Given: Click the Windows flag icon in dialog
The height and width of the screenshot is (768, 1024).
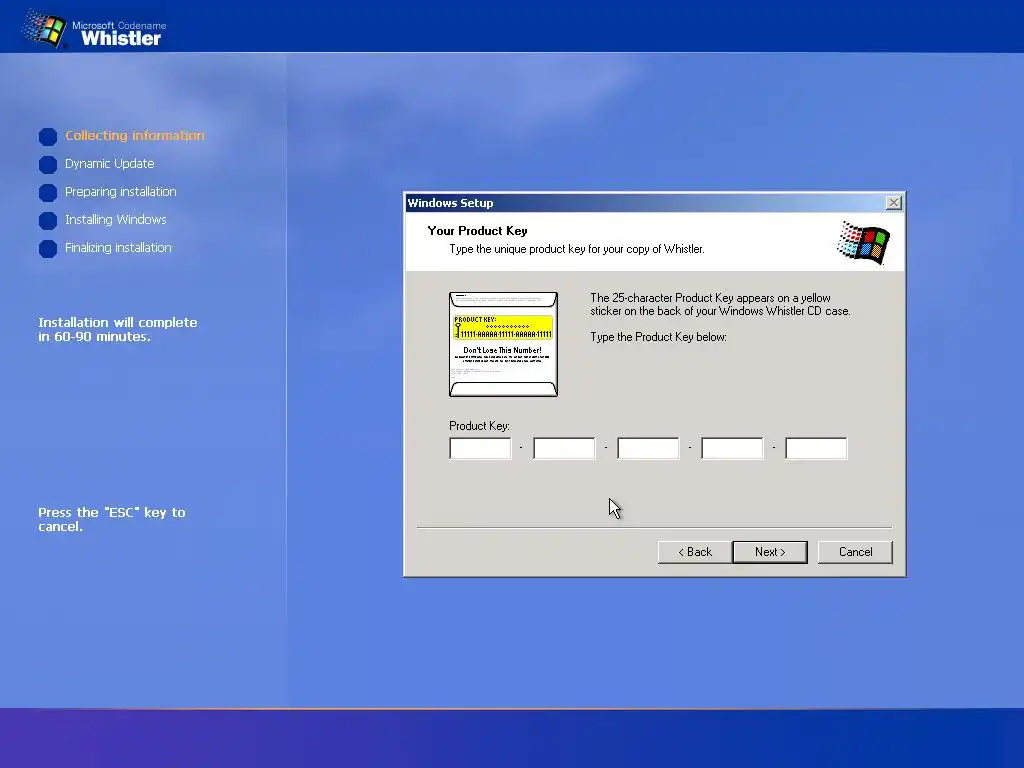Looking at the screenshot, I should click(x=863, y=242).
